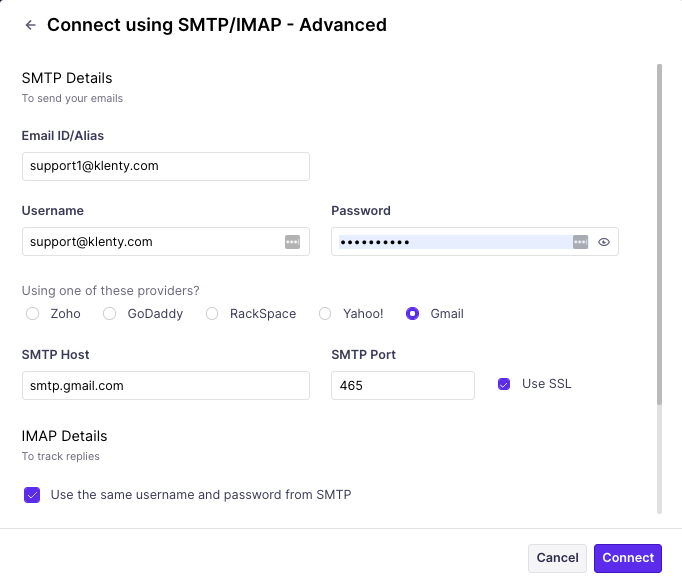This screenshot has height=584, width=682.
Task: Click the Cancel button
Action: click(x=557, y=558)
